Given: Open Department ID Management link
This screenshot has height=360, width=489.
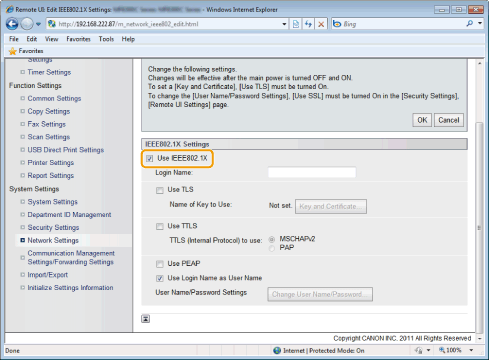Looking at the screenshot, I should coord(69,214).
